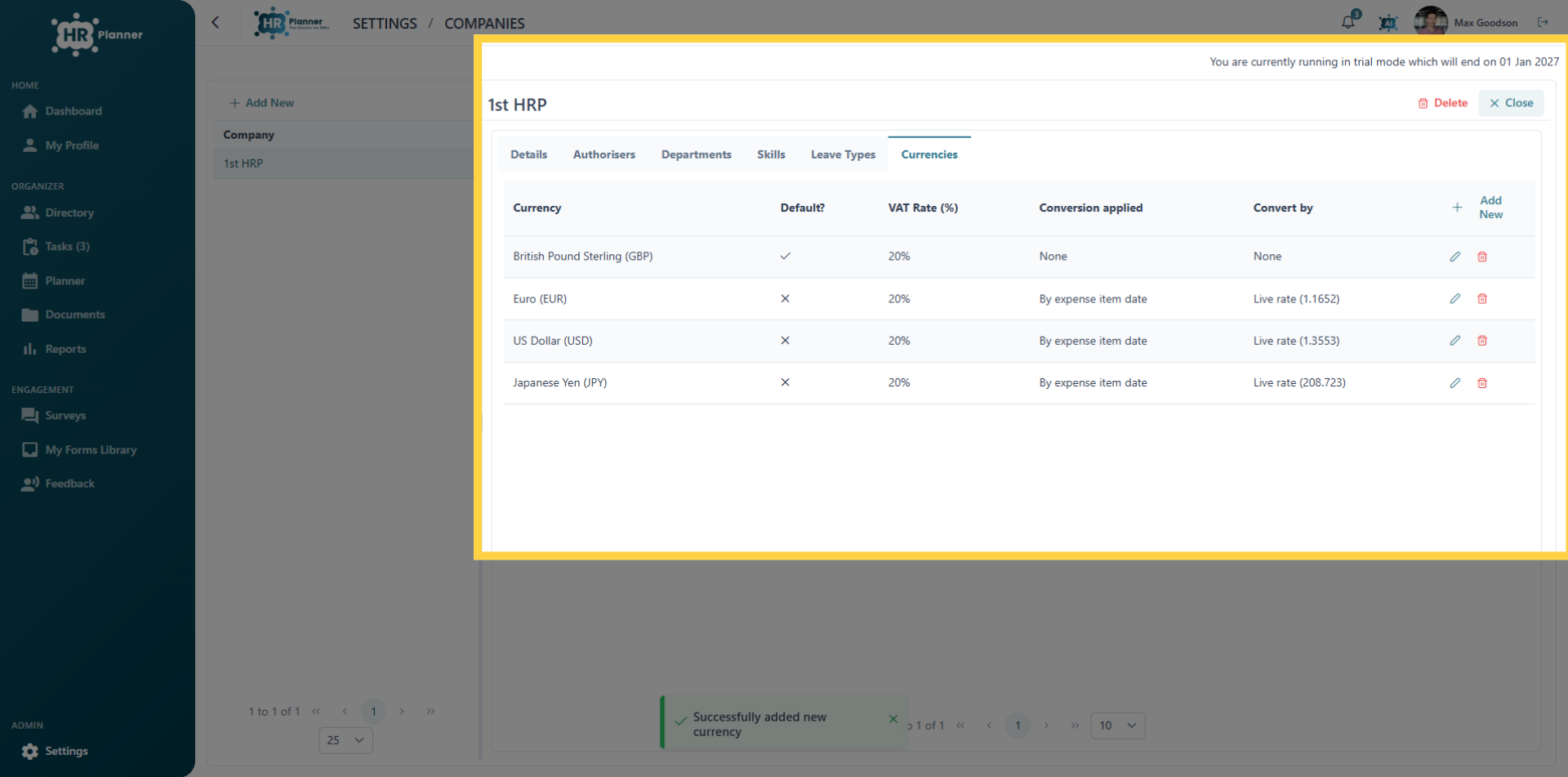Image resolution: width=1568 pixels, height=777 pixels.
Task: Dismiss the successfully added currency toast
Action: click(x=893, y=719)
